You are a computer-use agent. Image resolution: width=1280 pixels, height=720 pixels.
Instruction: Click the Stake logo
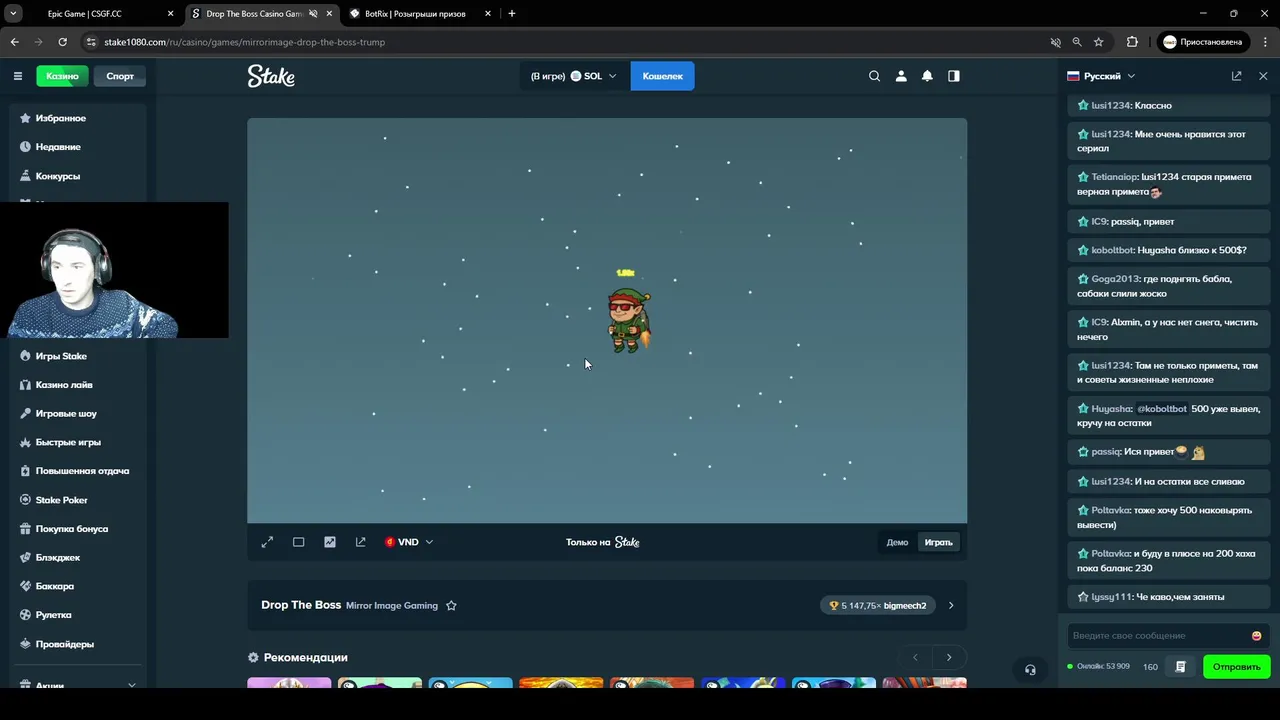[x=271, y=76]
